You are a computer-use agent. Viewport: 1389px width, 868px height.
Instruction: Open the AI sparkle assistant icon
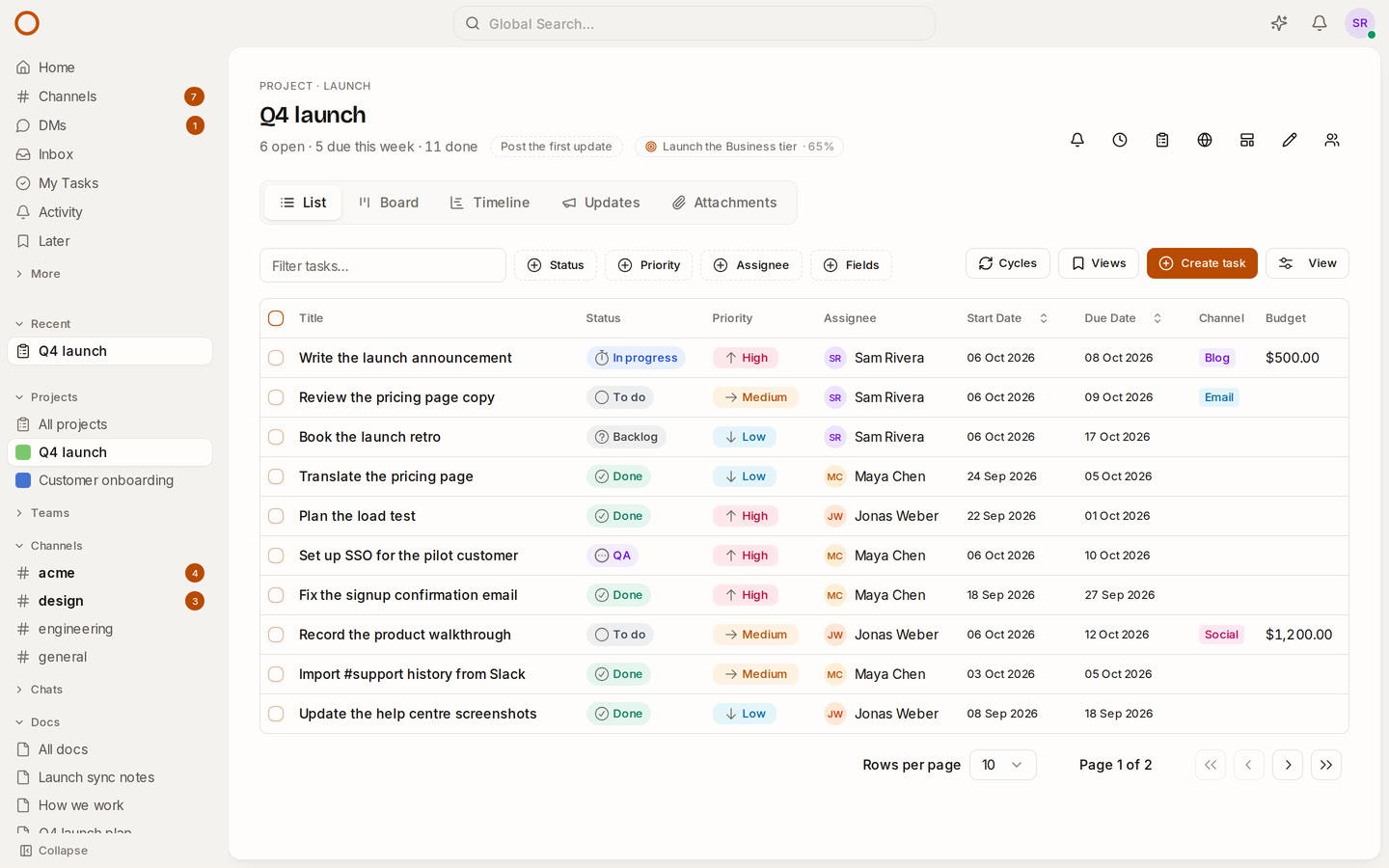tap(1279, 23)
